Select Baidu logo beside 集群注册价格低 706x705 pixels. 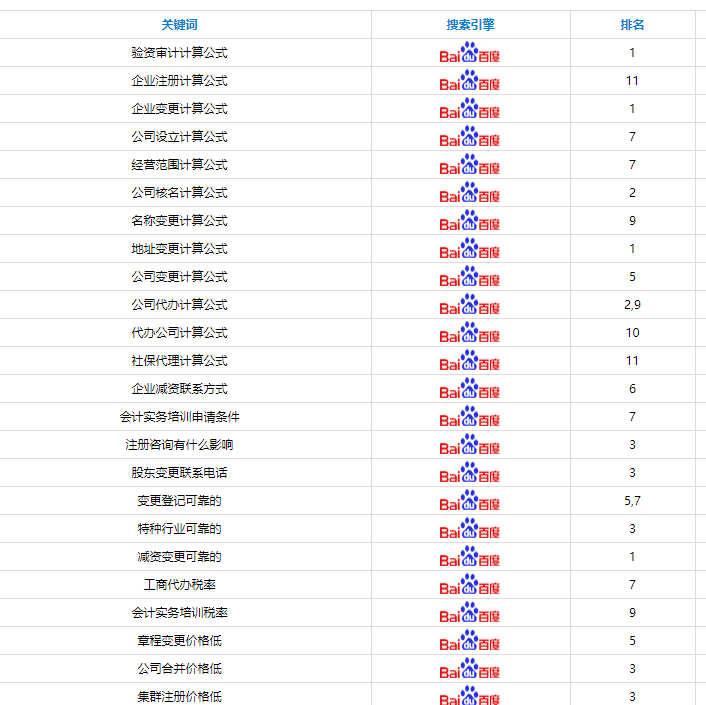click(470, 695)
